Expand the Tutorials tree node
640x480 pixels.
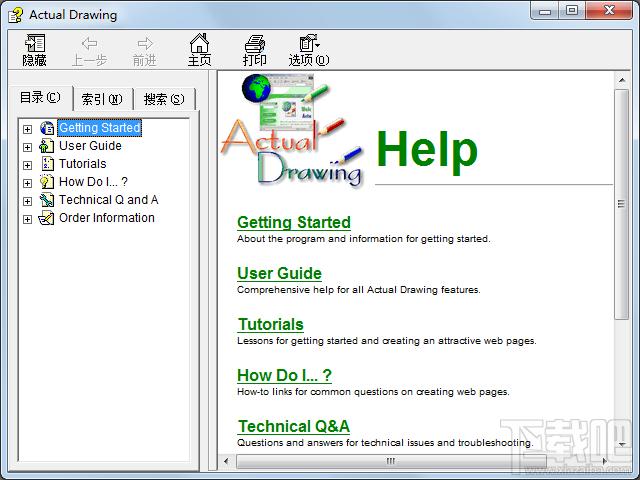pos(27,165)
